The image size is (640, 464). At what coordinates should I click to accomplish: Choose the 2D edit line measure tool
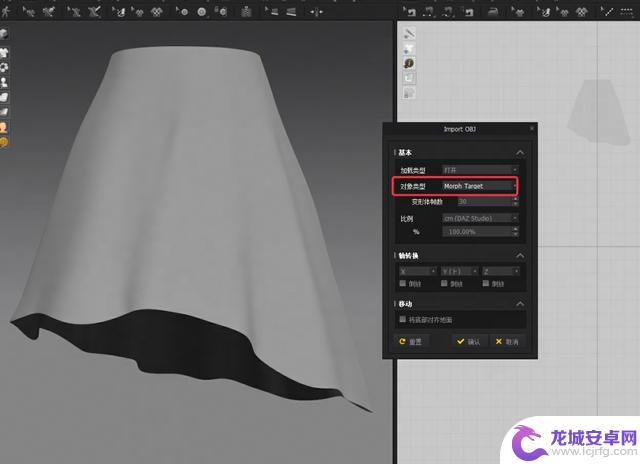607,12
